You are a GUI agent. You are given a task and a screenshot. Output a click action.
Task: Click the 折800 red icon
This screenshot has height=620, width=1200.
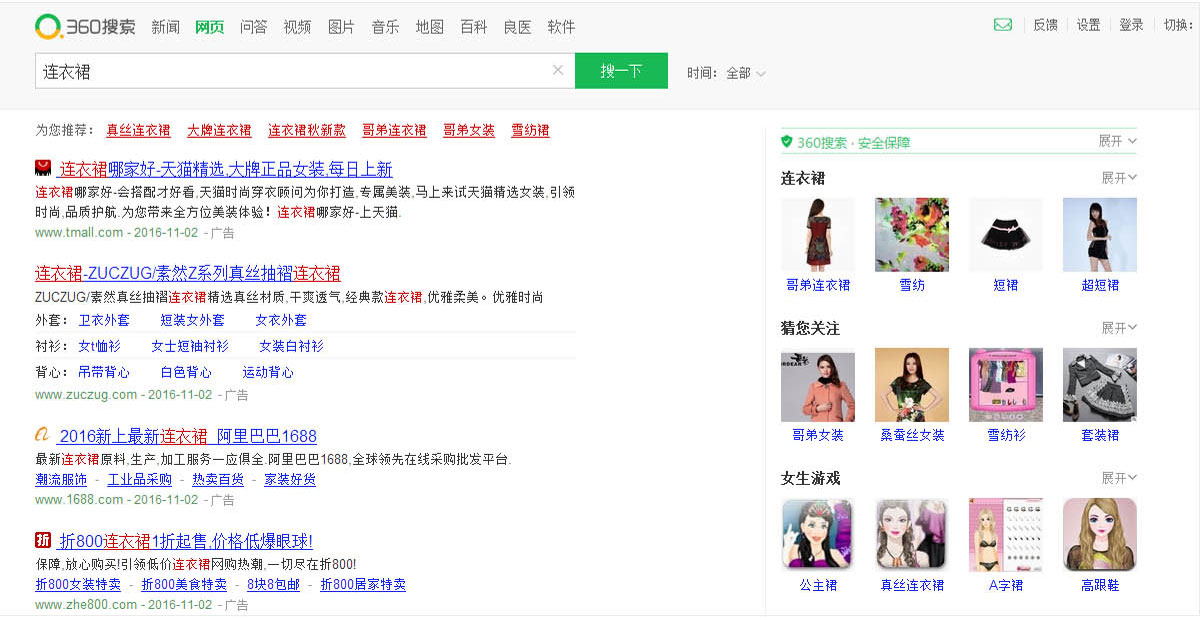(43, 540)
